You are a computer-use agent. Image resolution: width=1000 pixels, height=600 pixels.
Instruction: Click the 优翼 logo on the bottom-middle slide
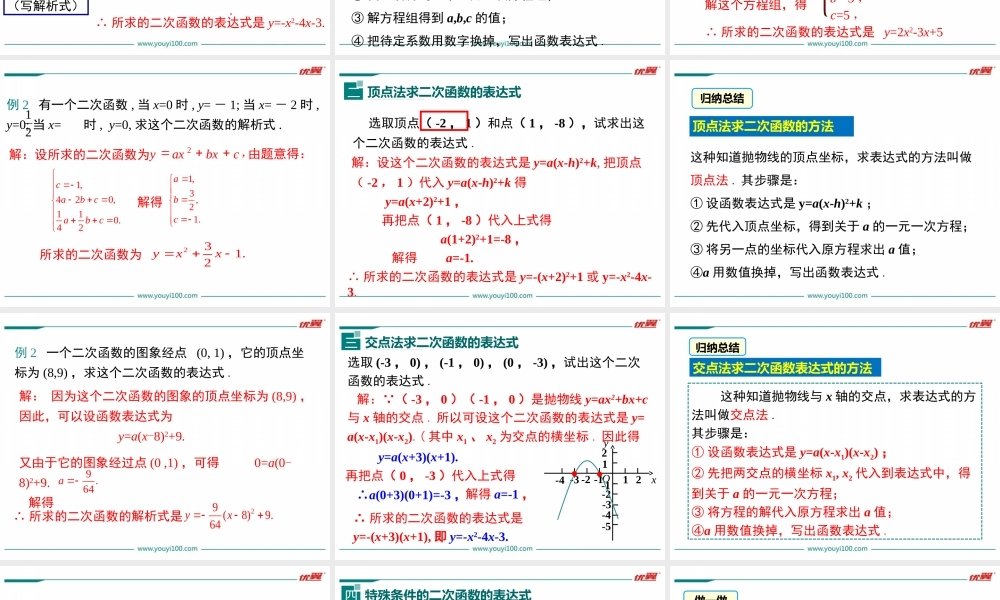point(644,578)
